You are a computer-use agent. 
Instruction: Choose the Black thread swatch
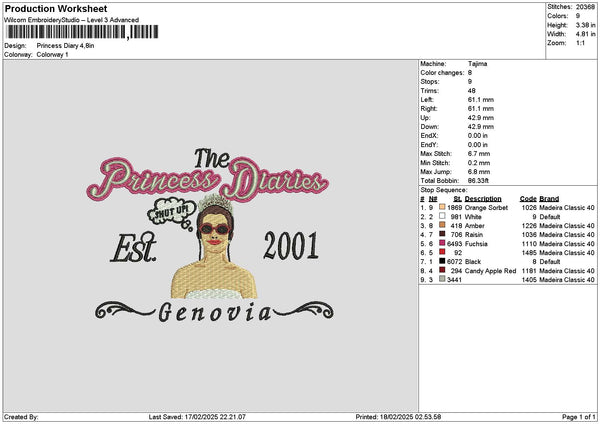pos(441,261)
